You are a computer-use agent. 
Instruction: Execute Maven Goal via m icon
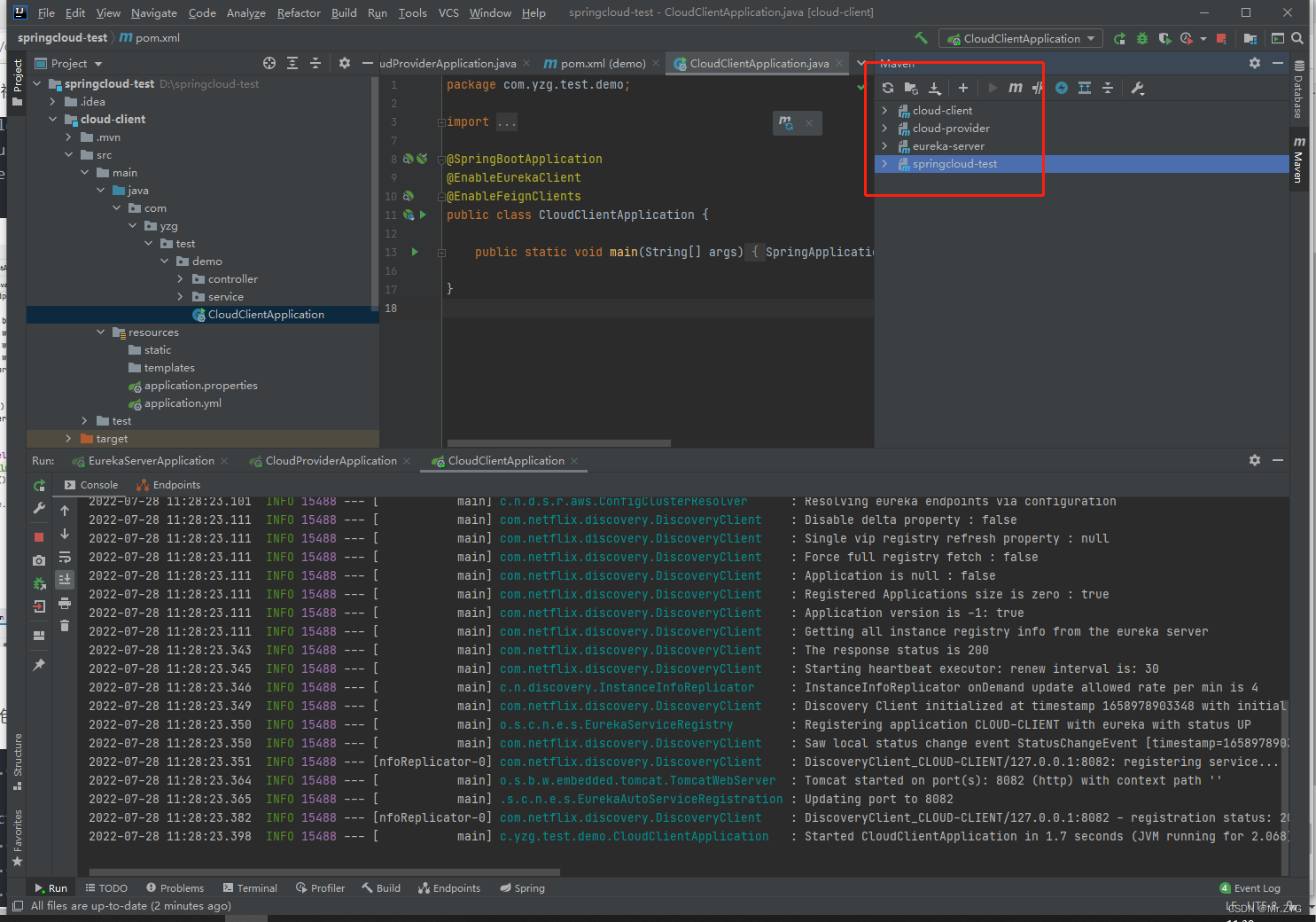1016,88
